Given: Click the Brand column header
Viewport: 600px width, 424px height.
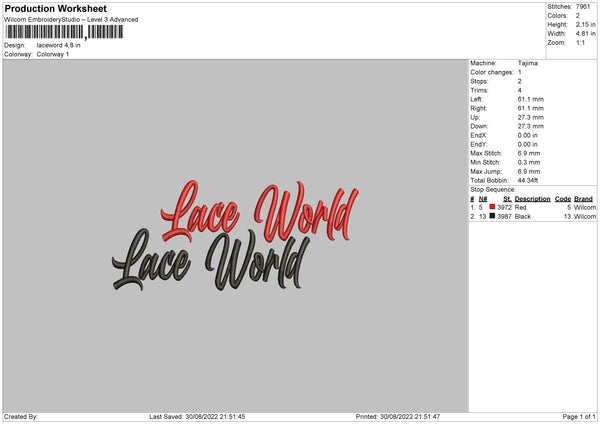Looking at the screenshot, I should [x=583, y=199].
